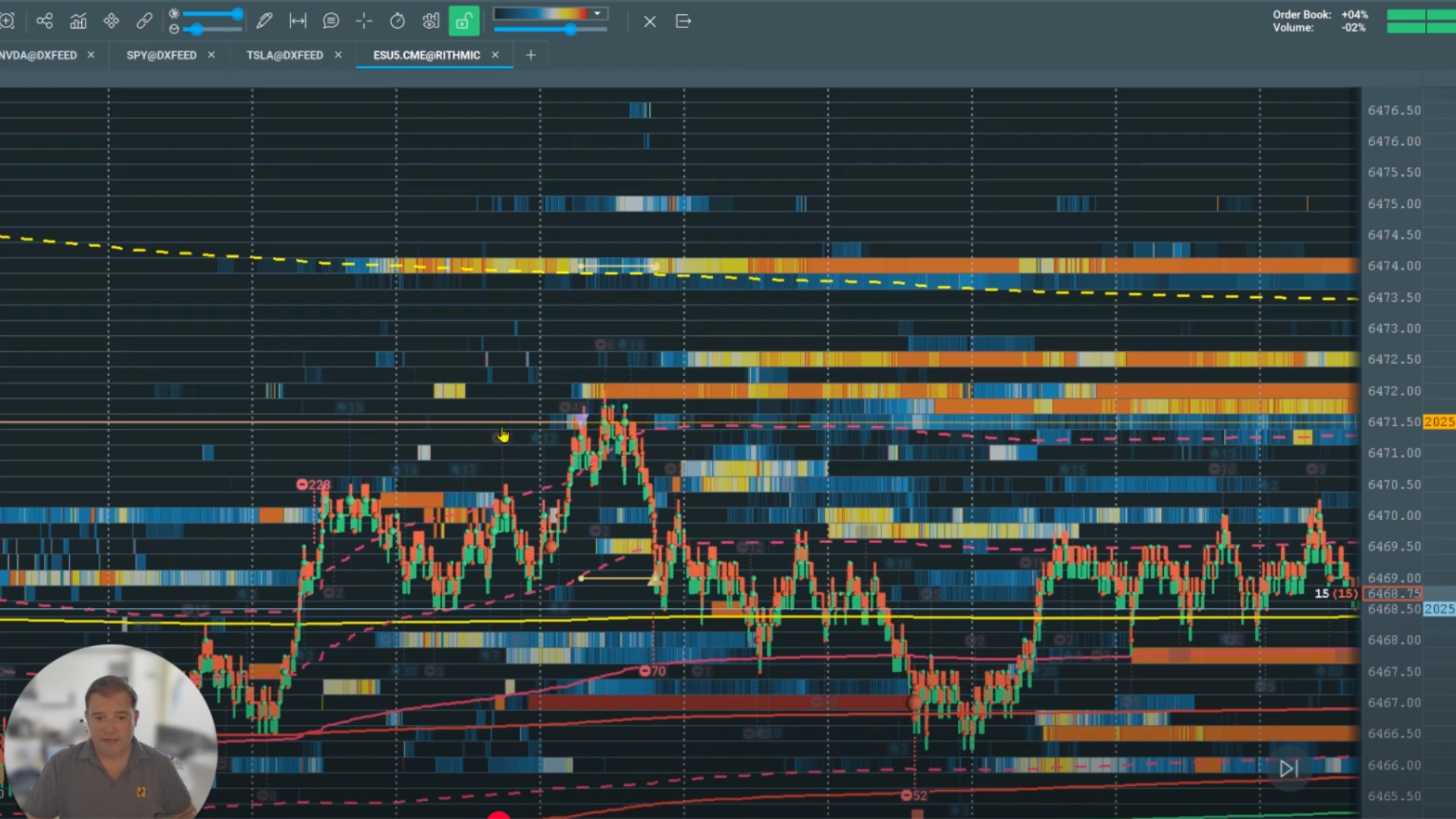The image size is (1456, 819).
Task: Click the stopwatch timer icon
Action: point(397,21)
